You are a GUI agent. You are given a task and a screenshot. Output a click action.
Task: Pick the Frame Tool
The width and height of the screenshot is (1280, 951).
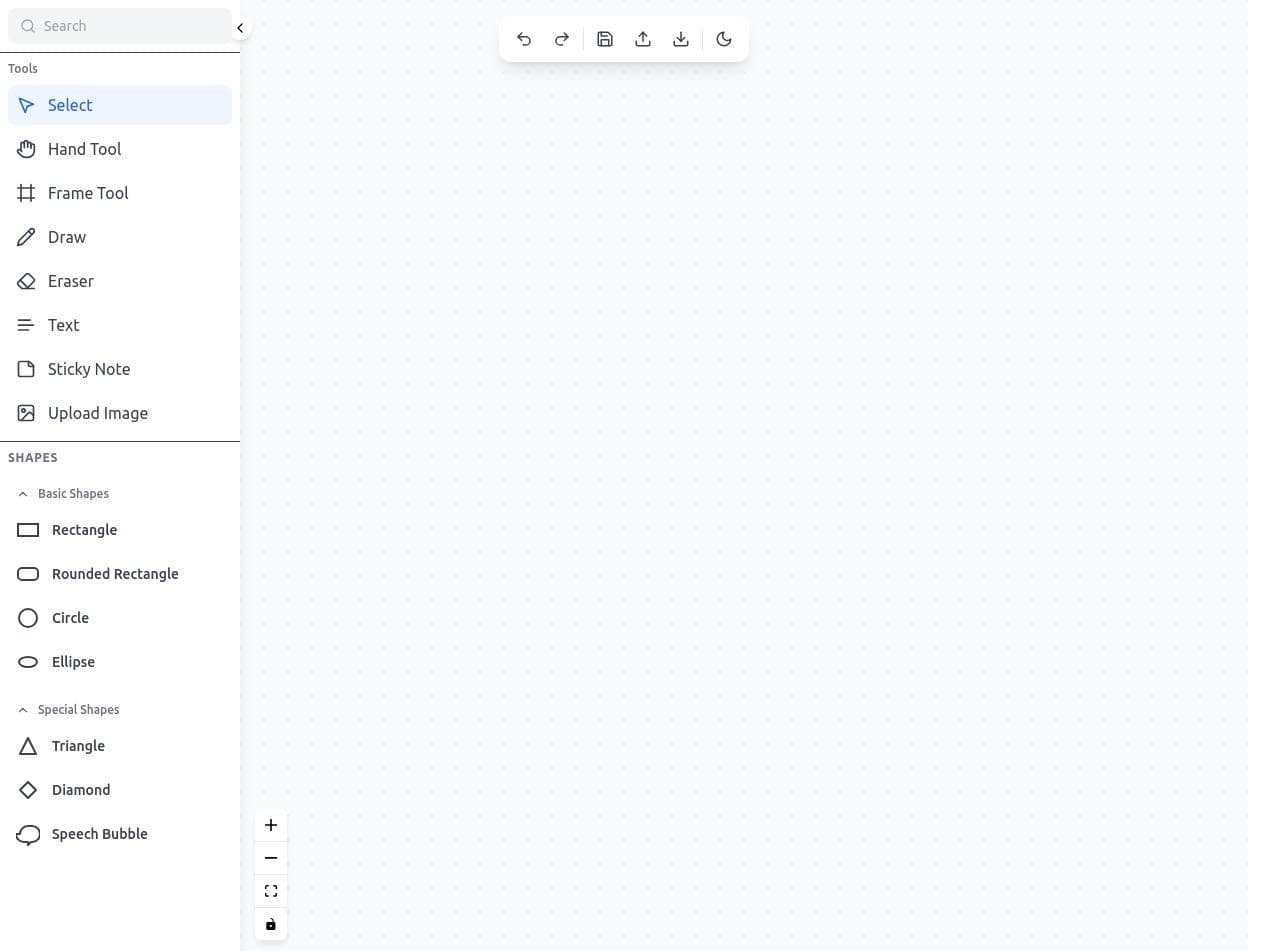click(120, 193)
